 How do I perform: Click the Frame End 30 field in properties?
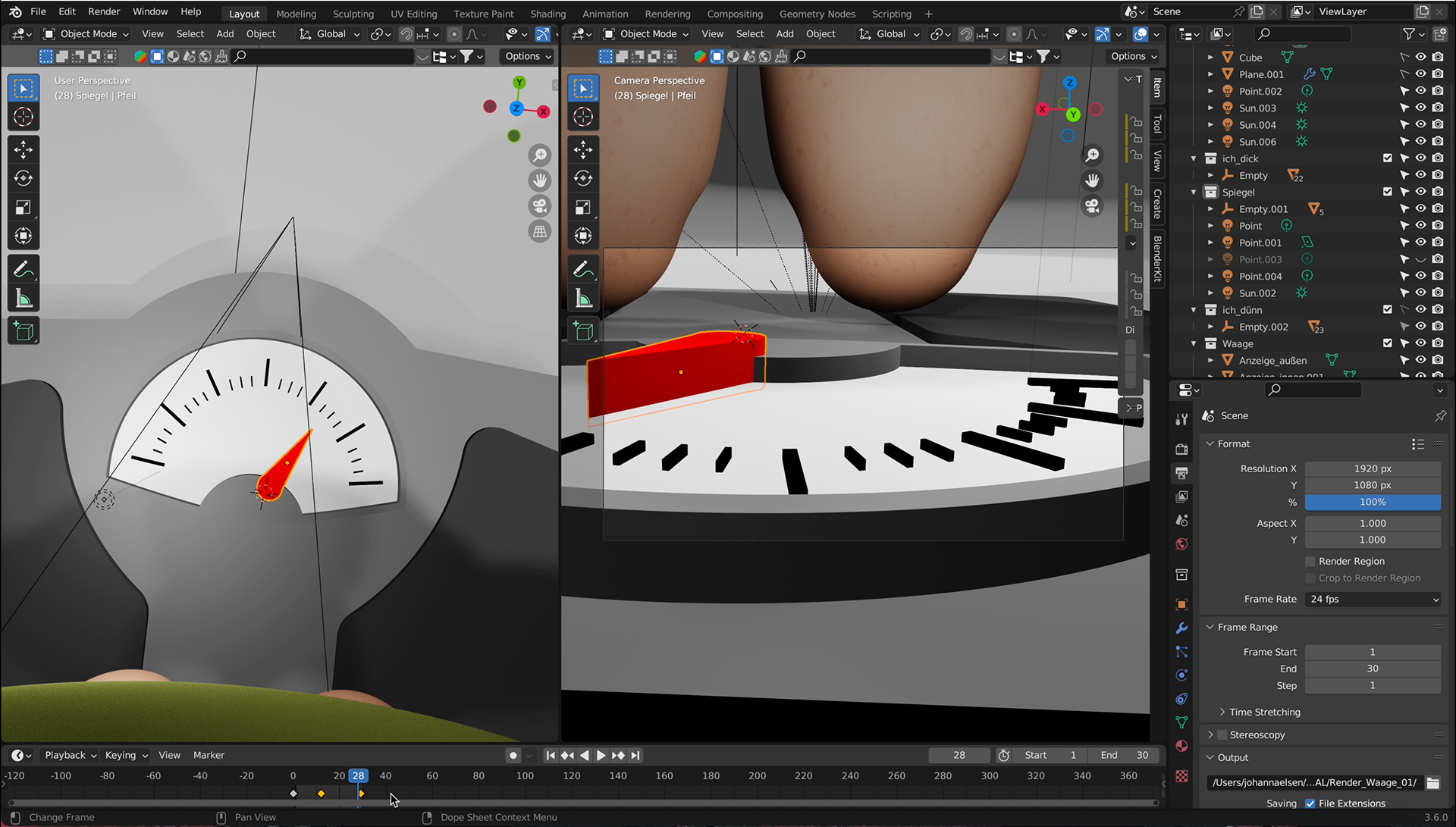(1373, 669)
